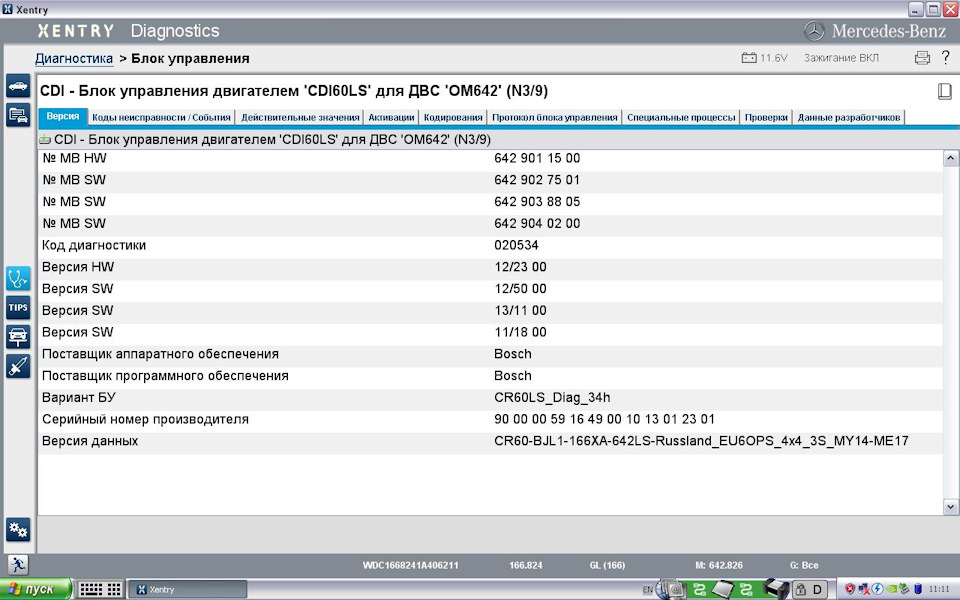Viewport: 960px width, 600px height.
Task: Open the TIPS sidebar icon
Action: 18,307
